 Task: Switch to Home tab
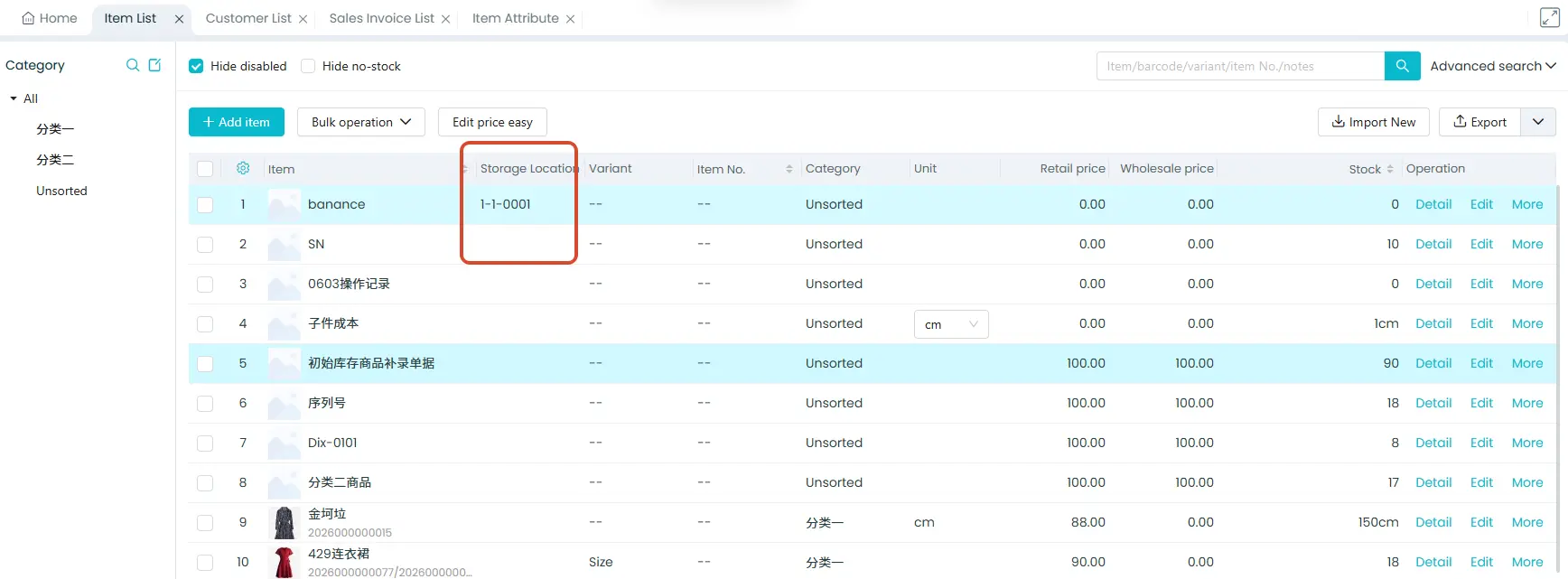(x=49, y=18)
